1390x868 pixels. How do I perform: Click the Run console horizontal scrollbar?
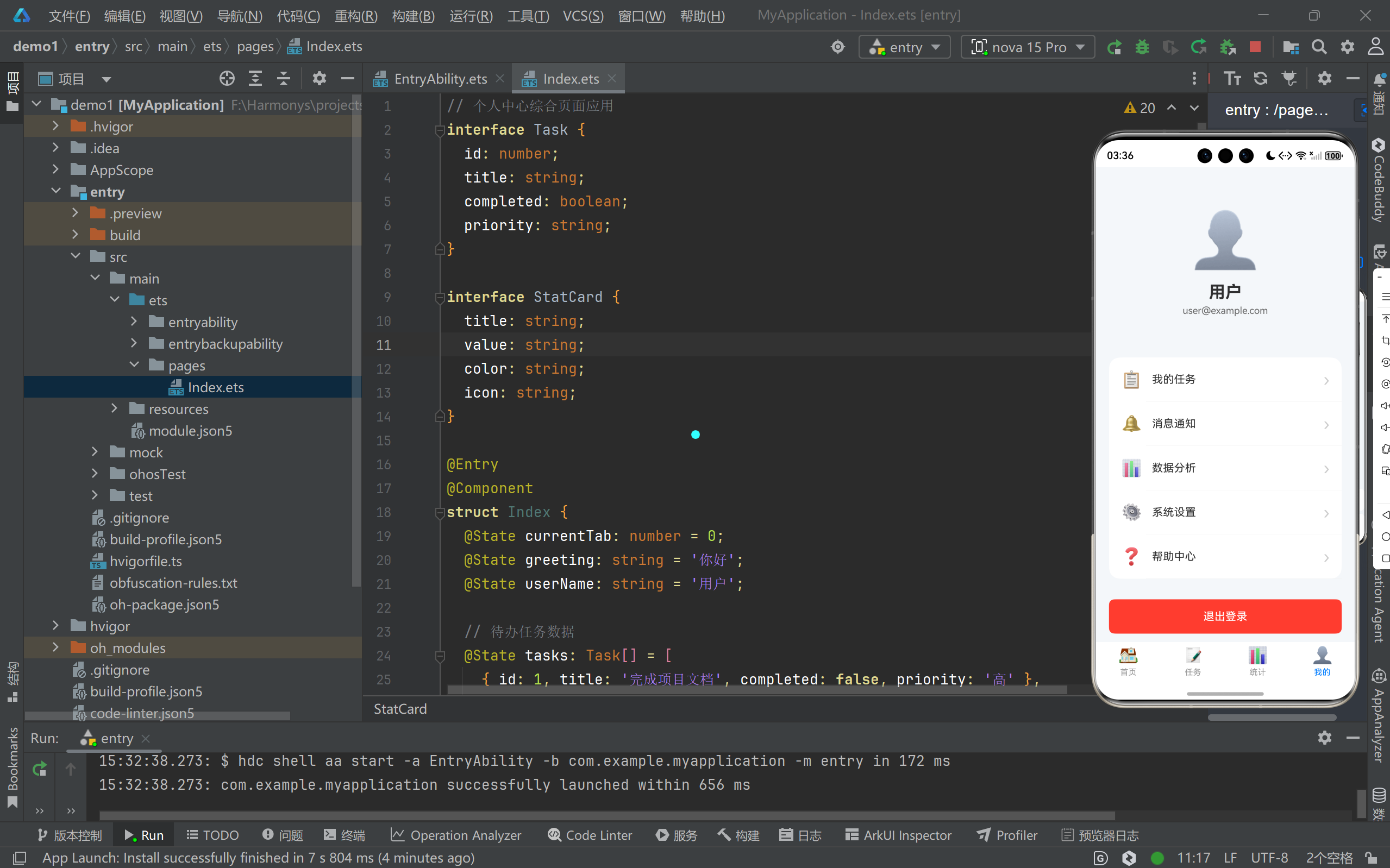pyautogui.click(x=607, y=816)
